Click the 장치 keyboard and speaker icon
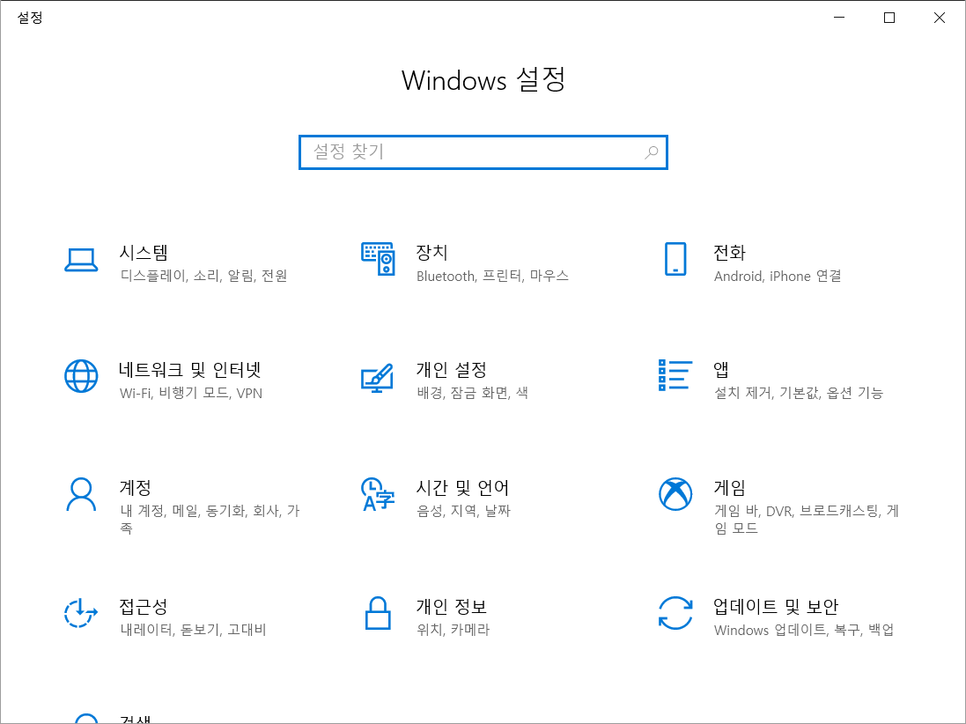The height and width of the screenshot is (724, 966). 378,259
